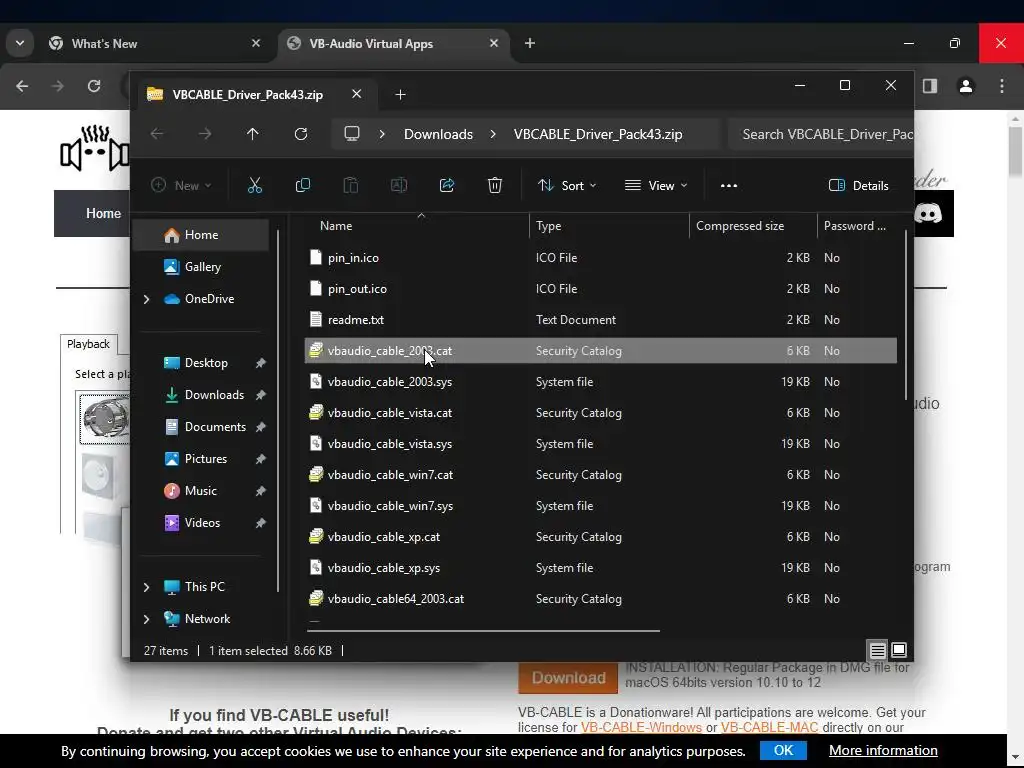Screen dimensions: 1024x768
Task: Select vbaudio_cable_win7.sys file
Action: (601, 506)
